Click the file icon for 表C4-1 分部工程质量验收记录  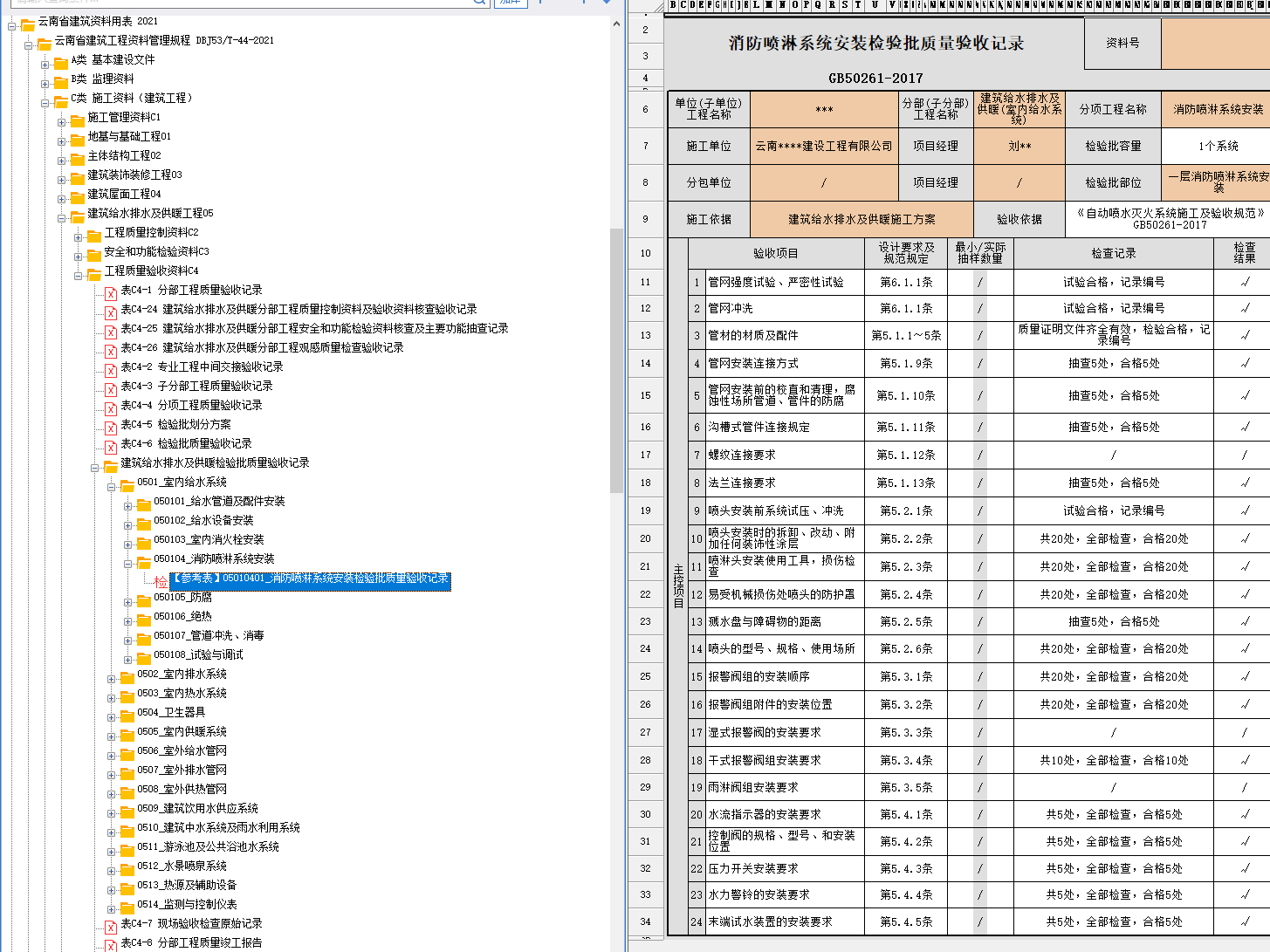coord(111,294)
